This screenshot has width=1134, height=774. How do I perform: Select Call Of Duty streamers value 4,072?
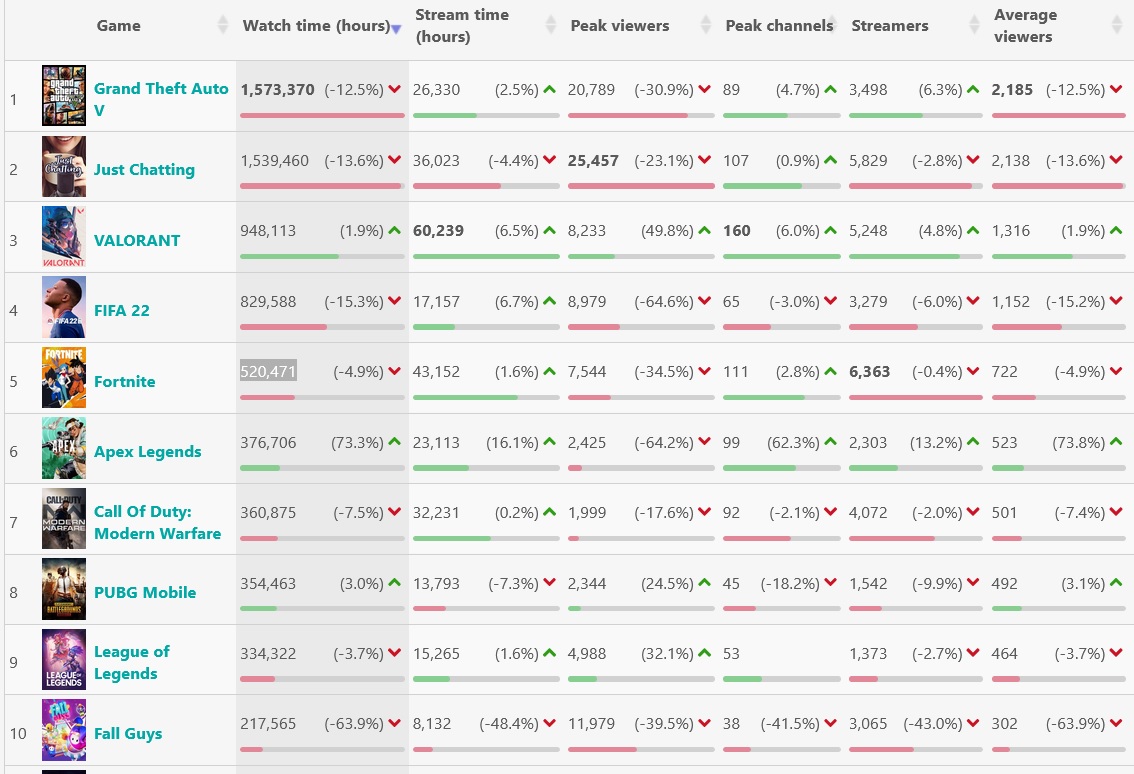point(868,513)
